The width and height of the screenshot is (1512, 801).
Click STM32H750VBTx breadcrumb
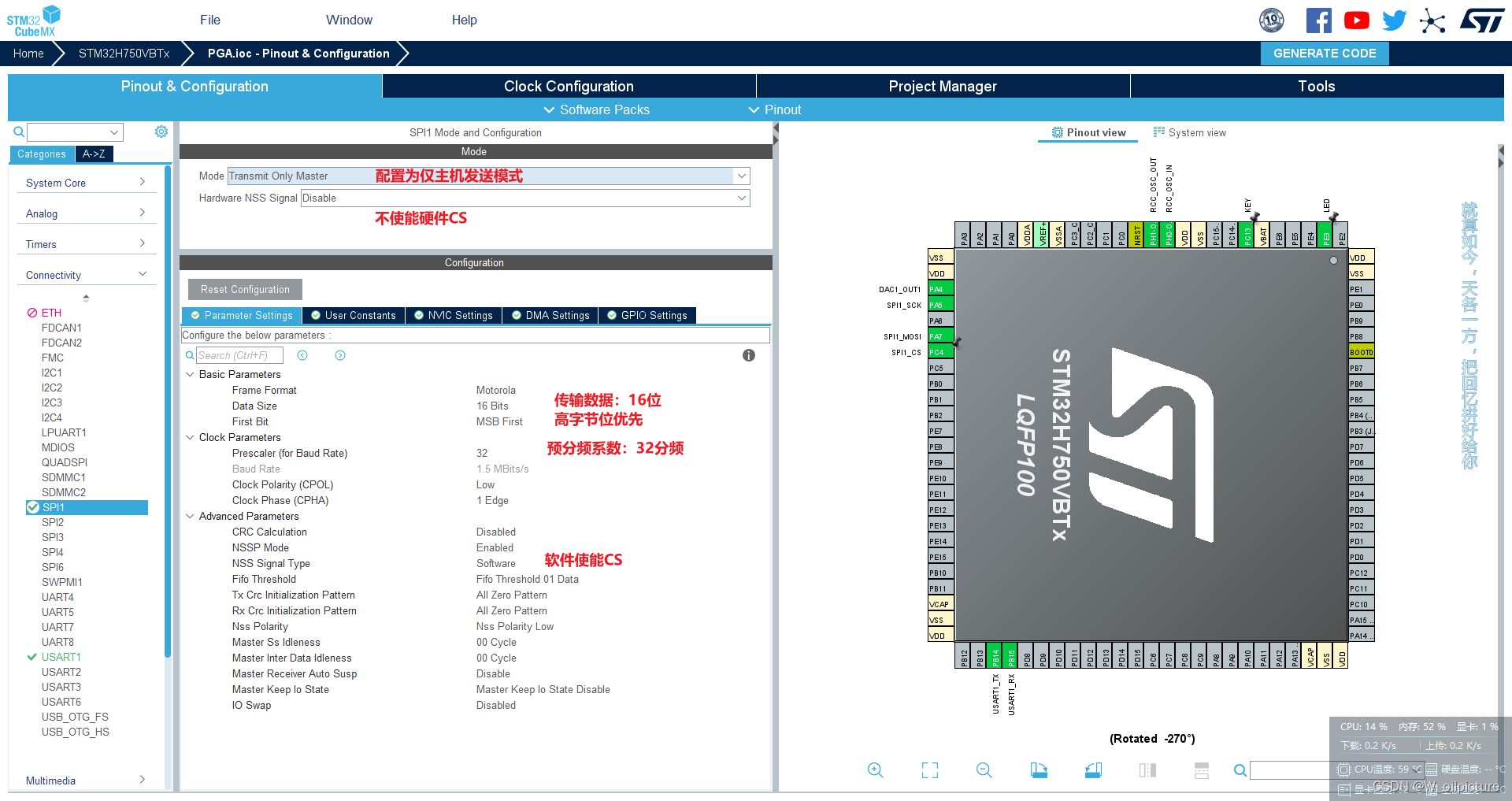124,54
